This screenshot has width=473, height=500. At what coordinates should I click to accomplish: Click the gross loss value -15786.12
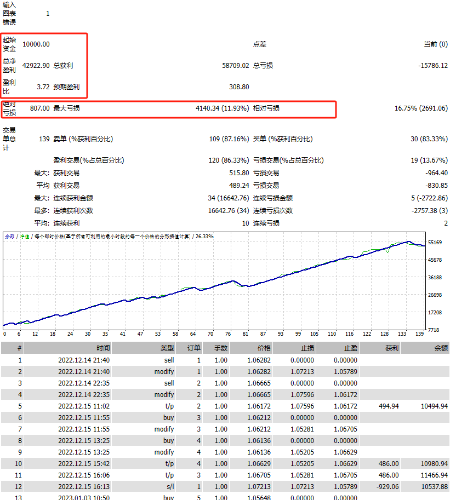[434, 65]
